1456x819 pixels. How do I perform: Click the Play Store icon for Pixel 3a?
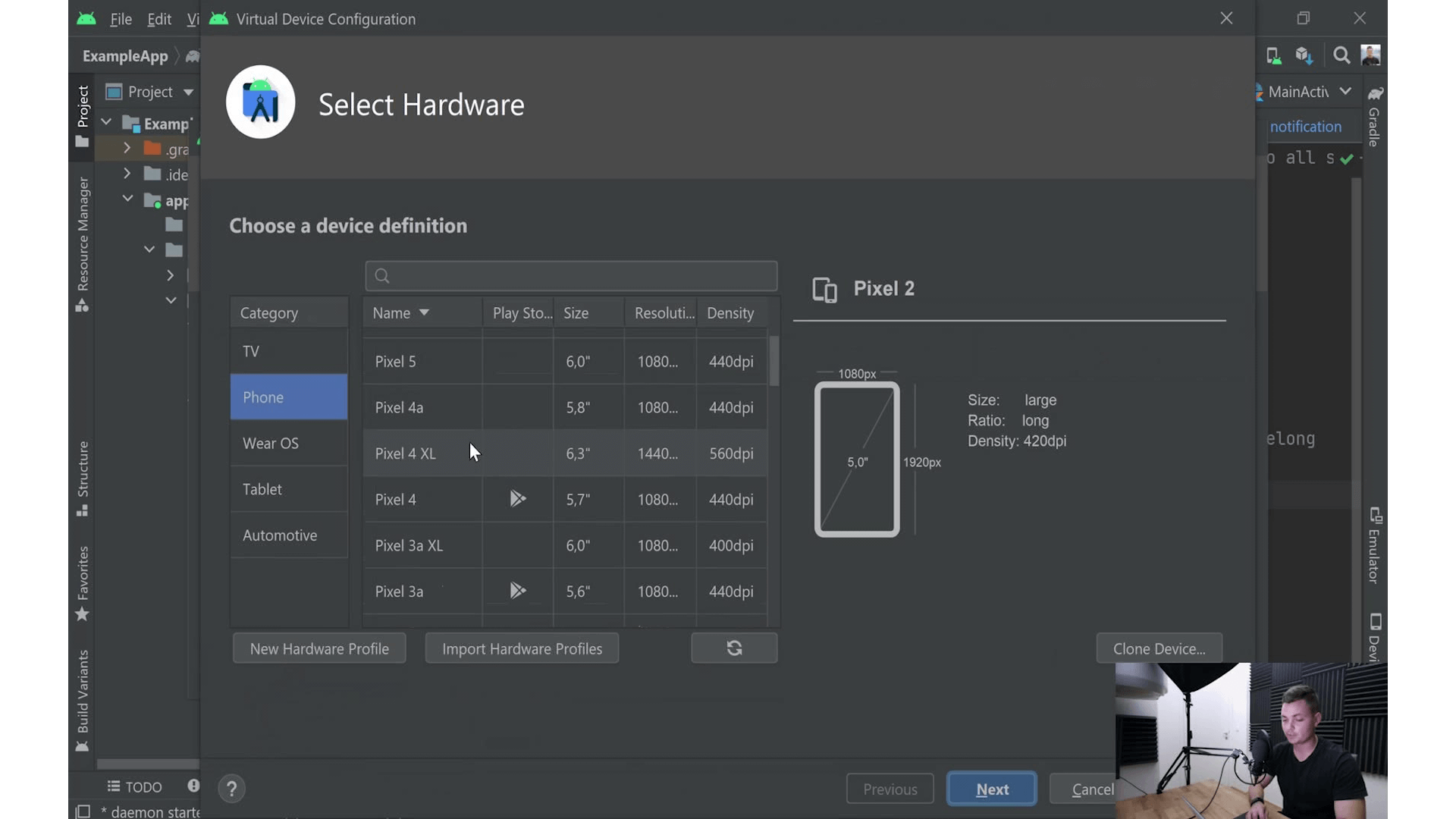point(518,590)
